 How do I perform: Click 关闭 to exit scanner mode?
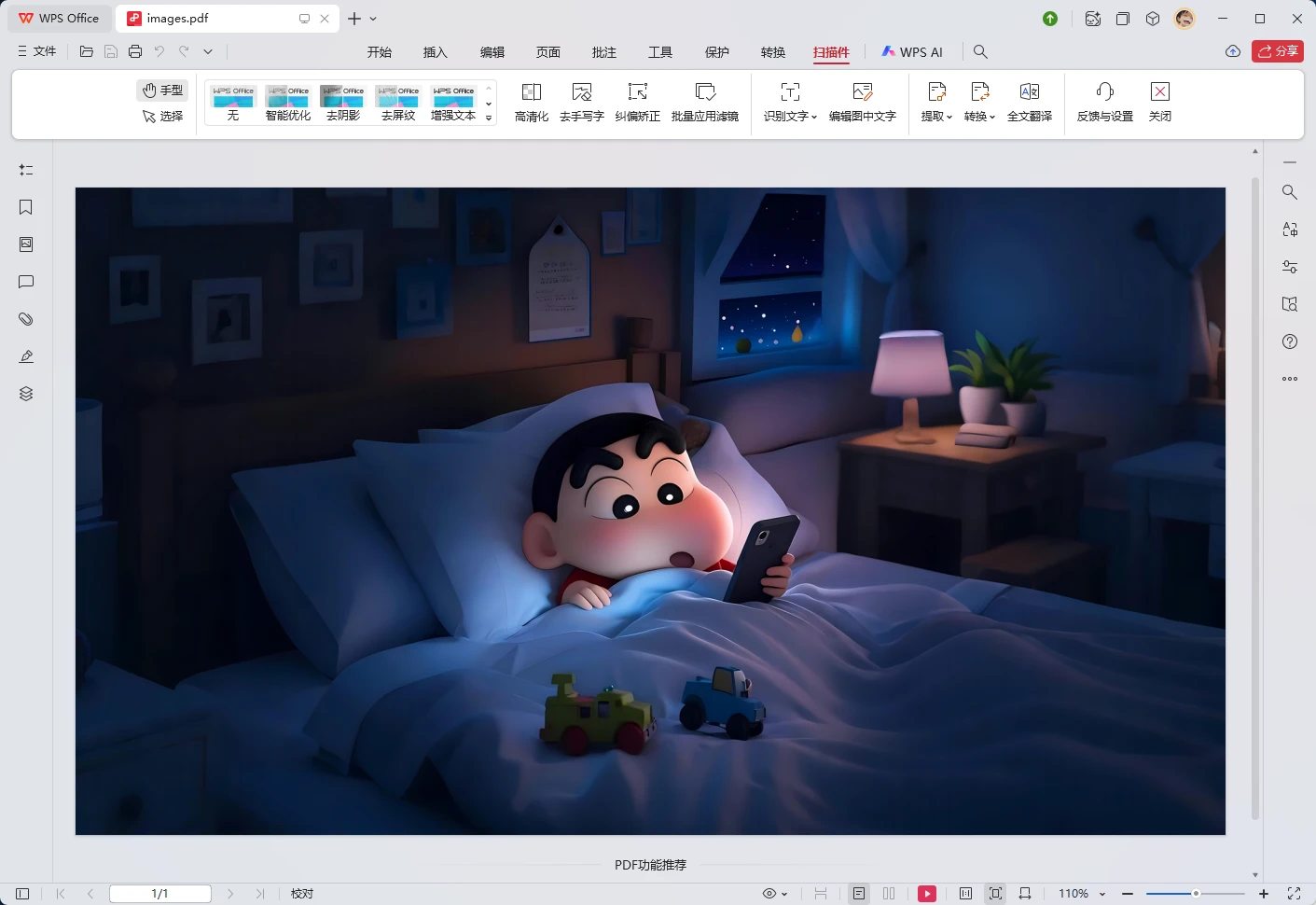[x=1159, y=101]
